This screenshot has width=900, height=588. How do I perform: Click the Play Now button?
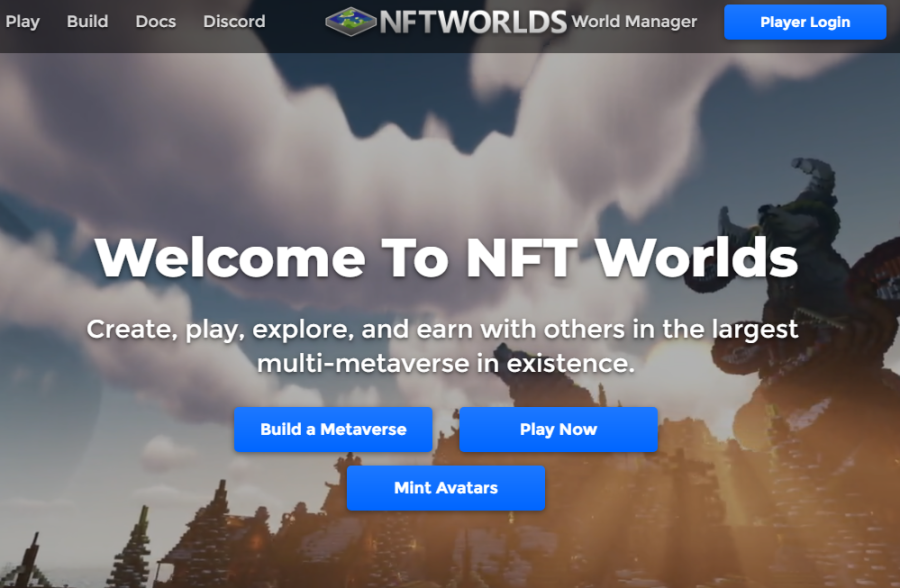point(558,430)
